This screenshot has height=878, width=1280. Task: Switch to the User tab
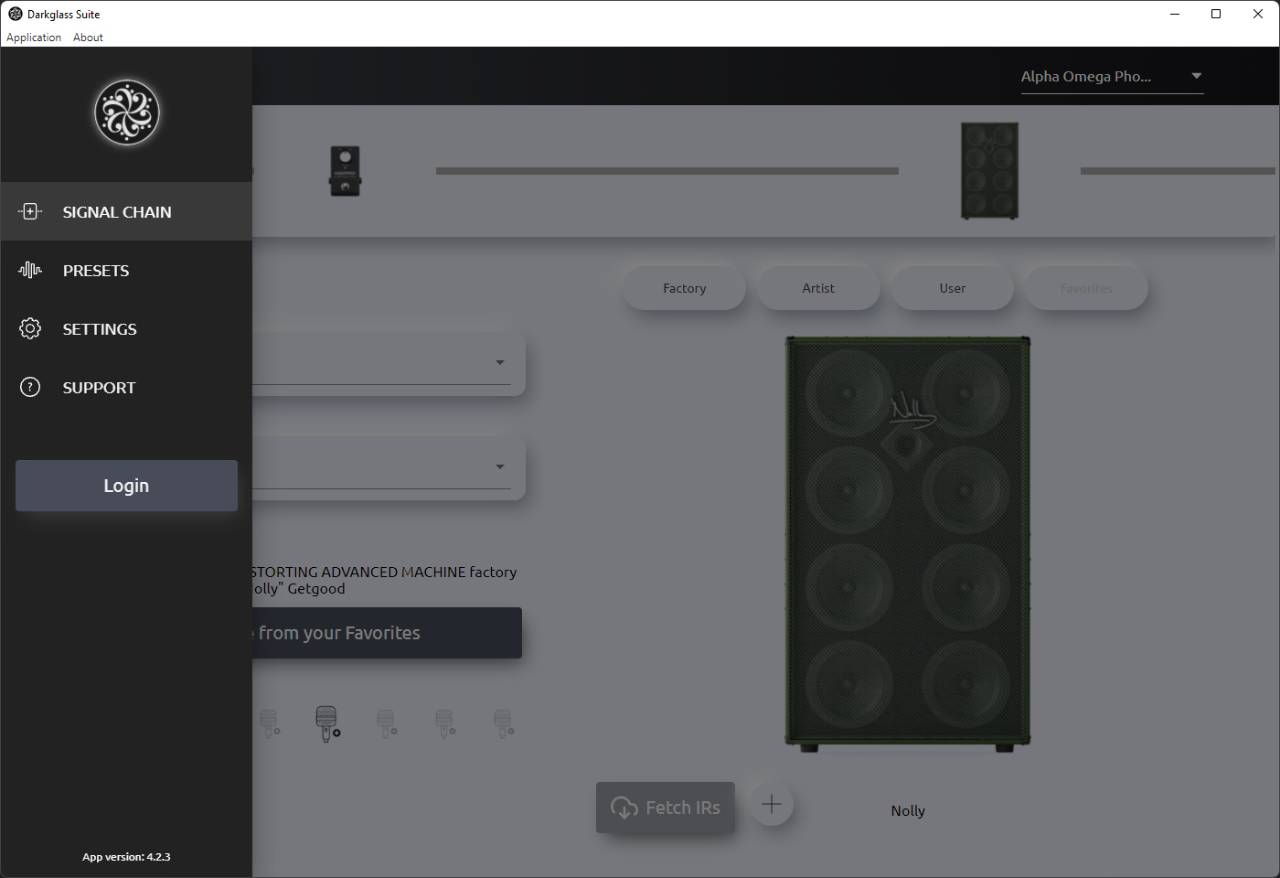pos(952,288)
